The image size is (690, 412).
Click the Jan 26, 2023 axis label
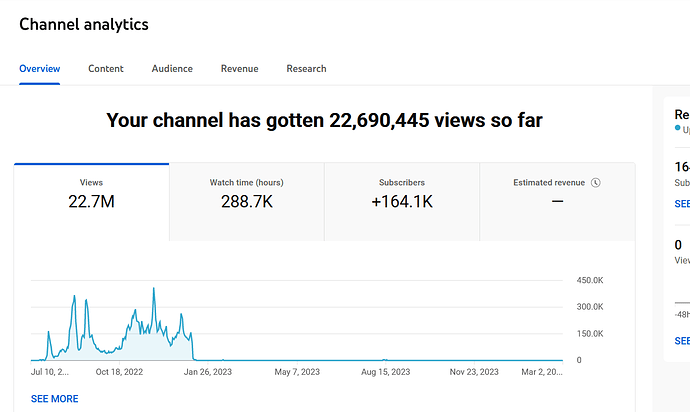point(208,372)
